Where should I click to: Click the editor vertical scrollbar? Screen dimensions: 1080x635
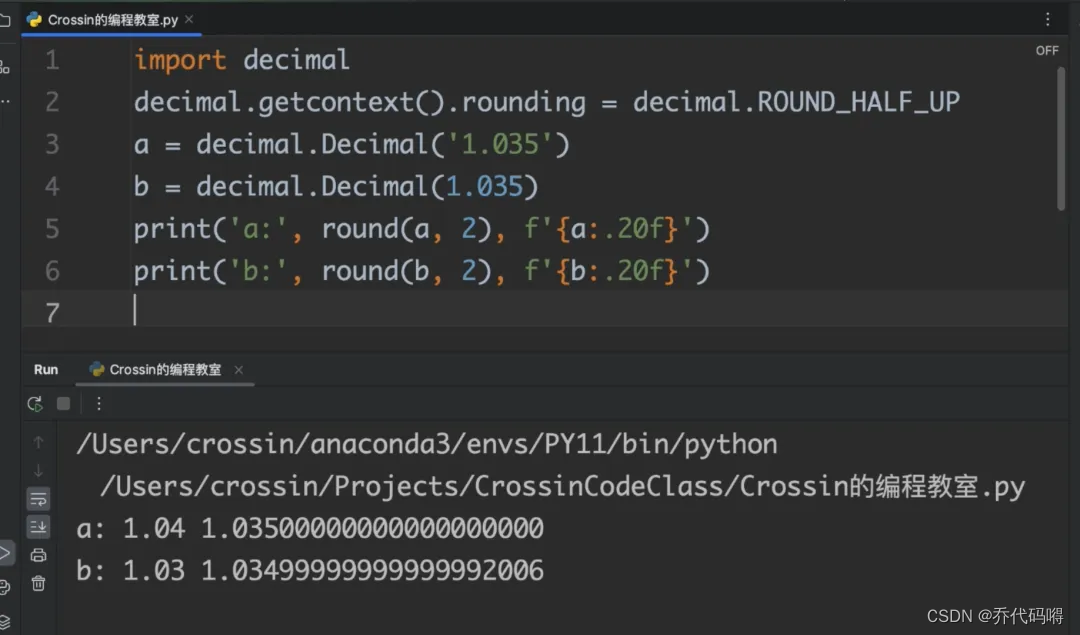[1061, 138]
